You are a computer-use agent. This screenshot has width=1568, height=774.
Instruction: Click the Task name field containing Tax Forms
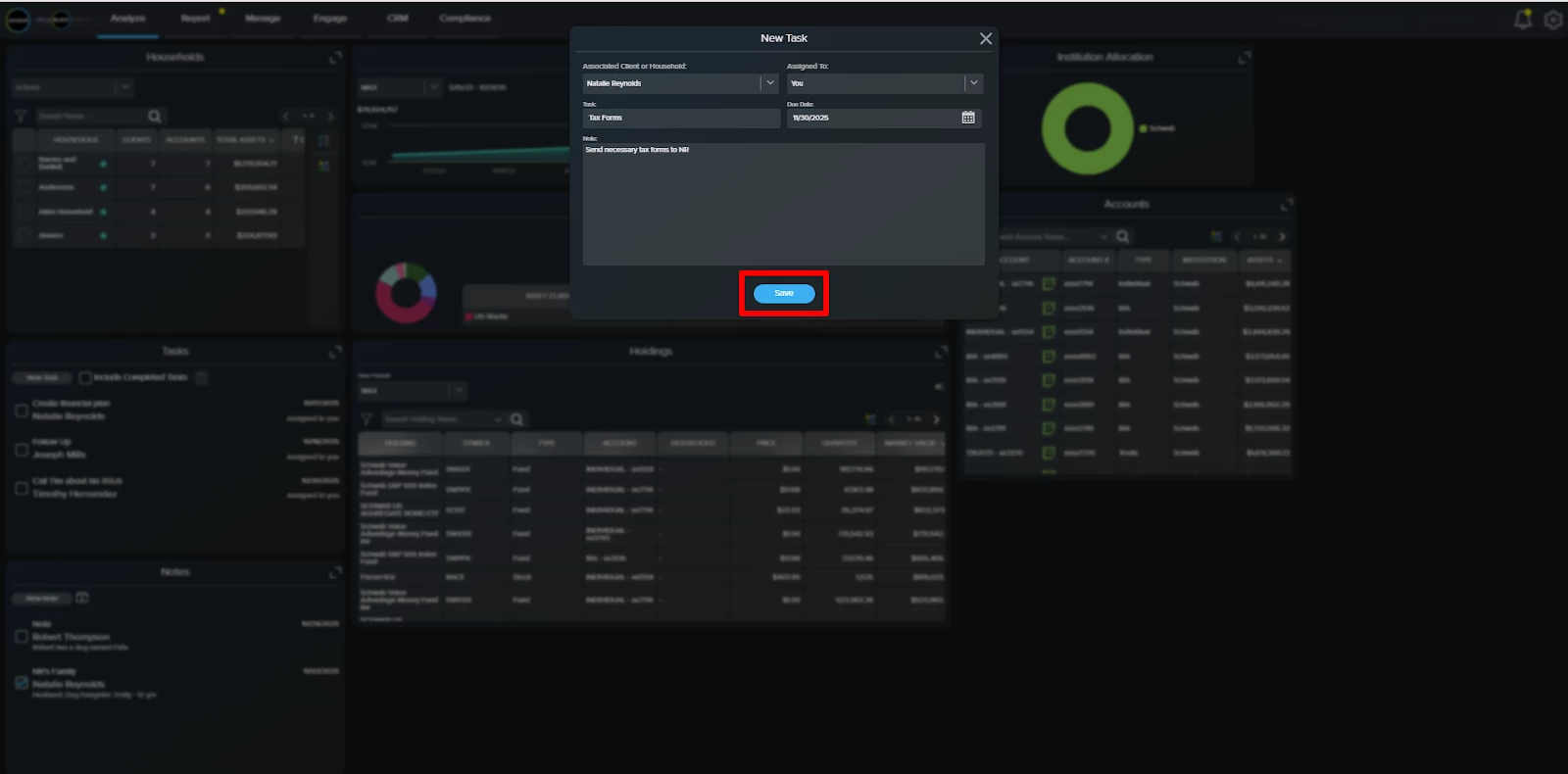click(681, 118)
